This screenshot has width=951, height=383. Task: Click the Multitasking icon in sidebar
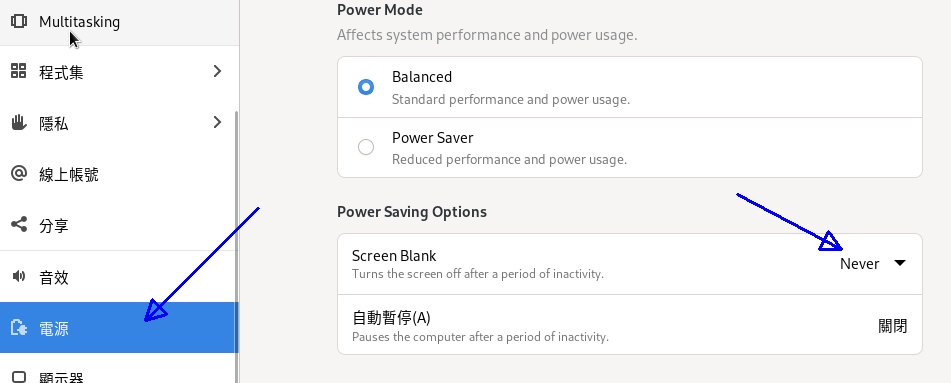click(x=19, y=21)
